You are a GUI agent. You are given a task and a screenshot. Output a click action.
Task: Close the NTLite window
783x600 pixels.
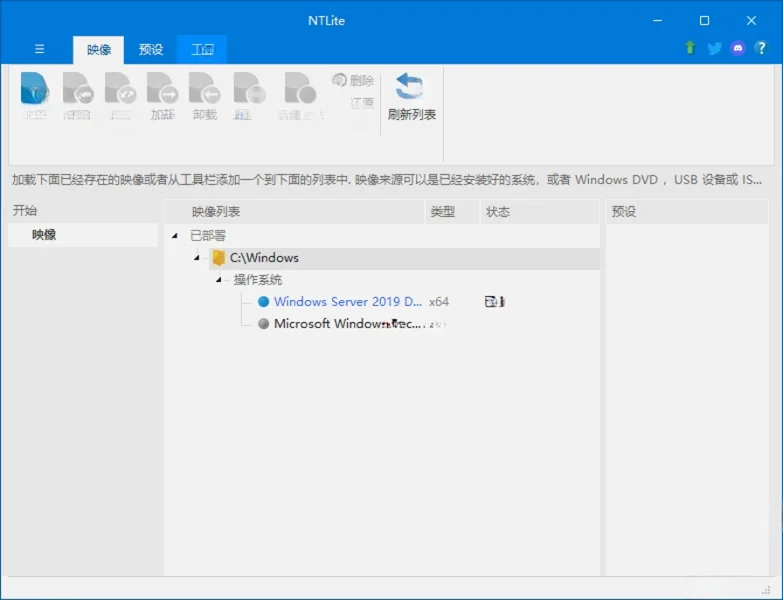pyautogui.click(x=751, y=20)
